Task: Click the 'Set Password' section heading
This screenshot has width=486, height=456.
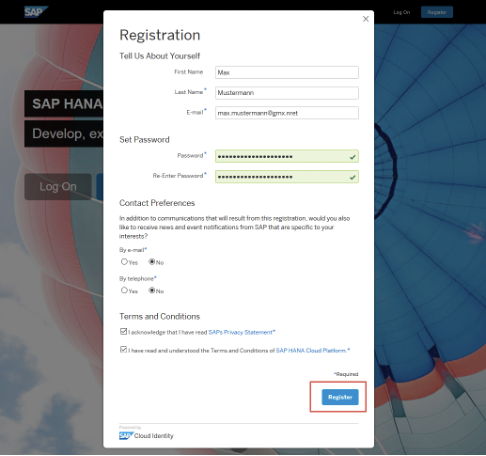Action: click(x=144, y=140)
